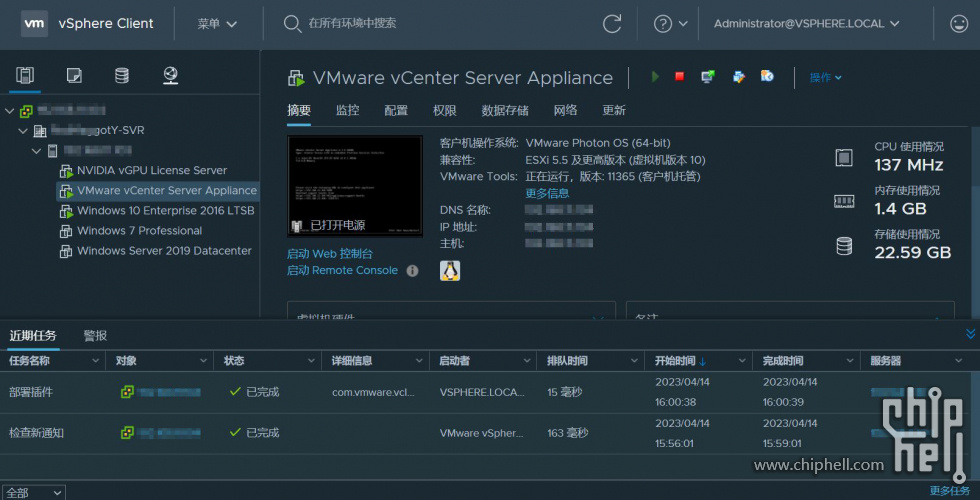980x500 pixels.
Task: Select Windows 10 Enterprise 2016 LTSB VM
Action: [x=166, y=211]
